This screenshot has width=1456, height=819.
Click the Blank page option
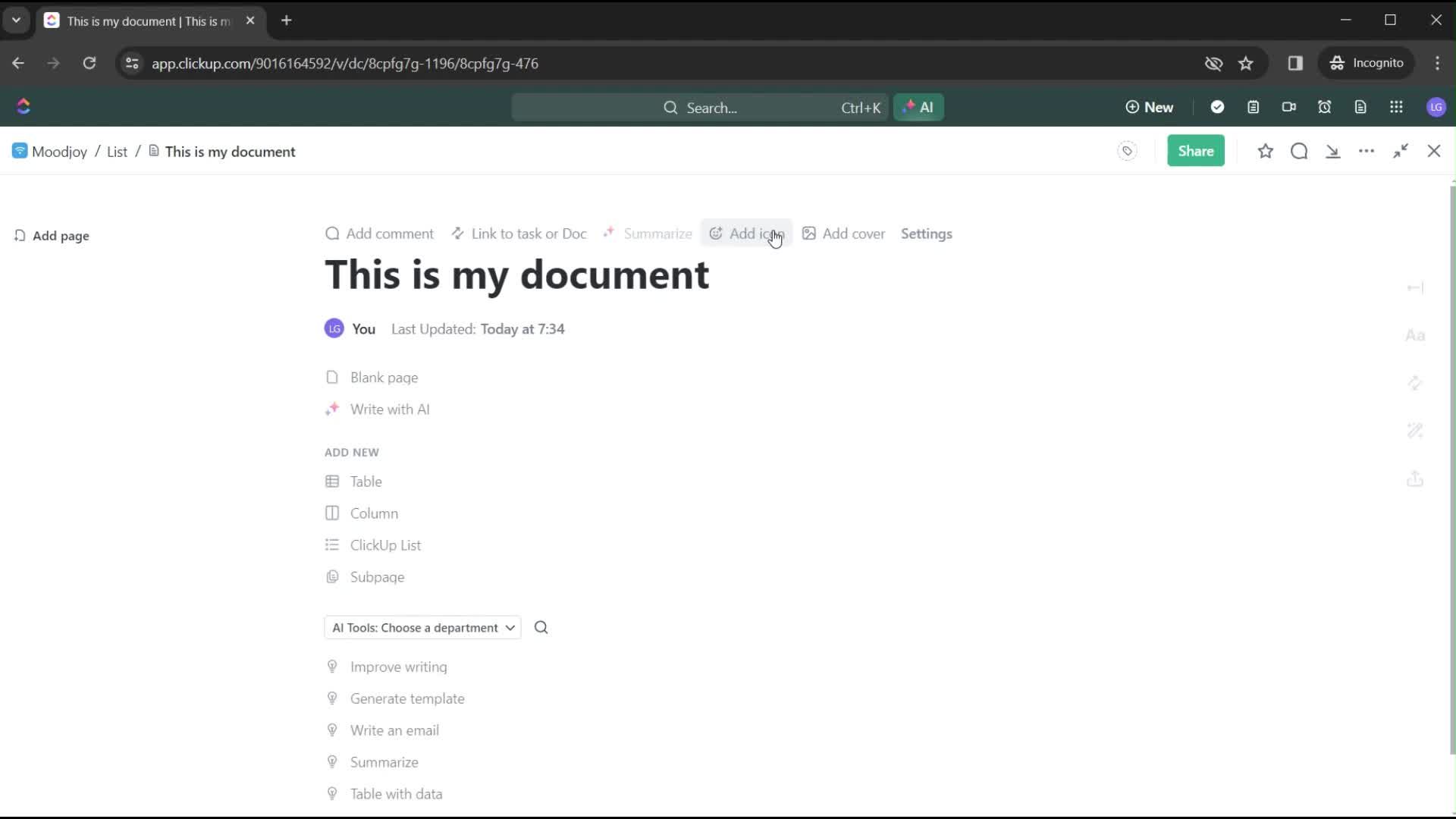(x=384, y=377)
